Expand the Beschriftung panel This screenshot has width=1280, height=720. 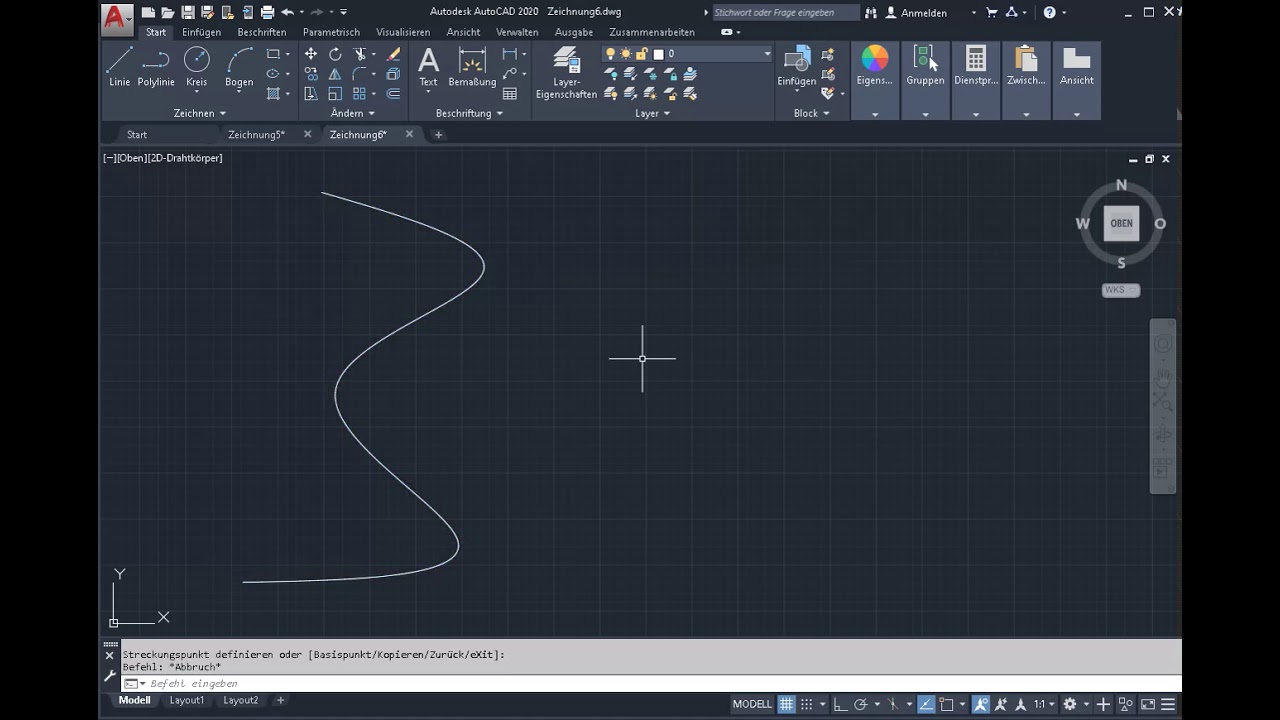pos(469,113)
